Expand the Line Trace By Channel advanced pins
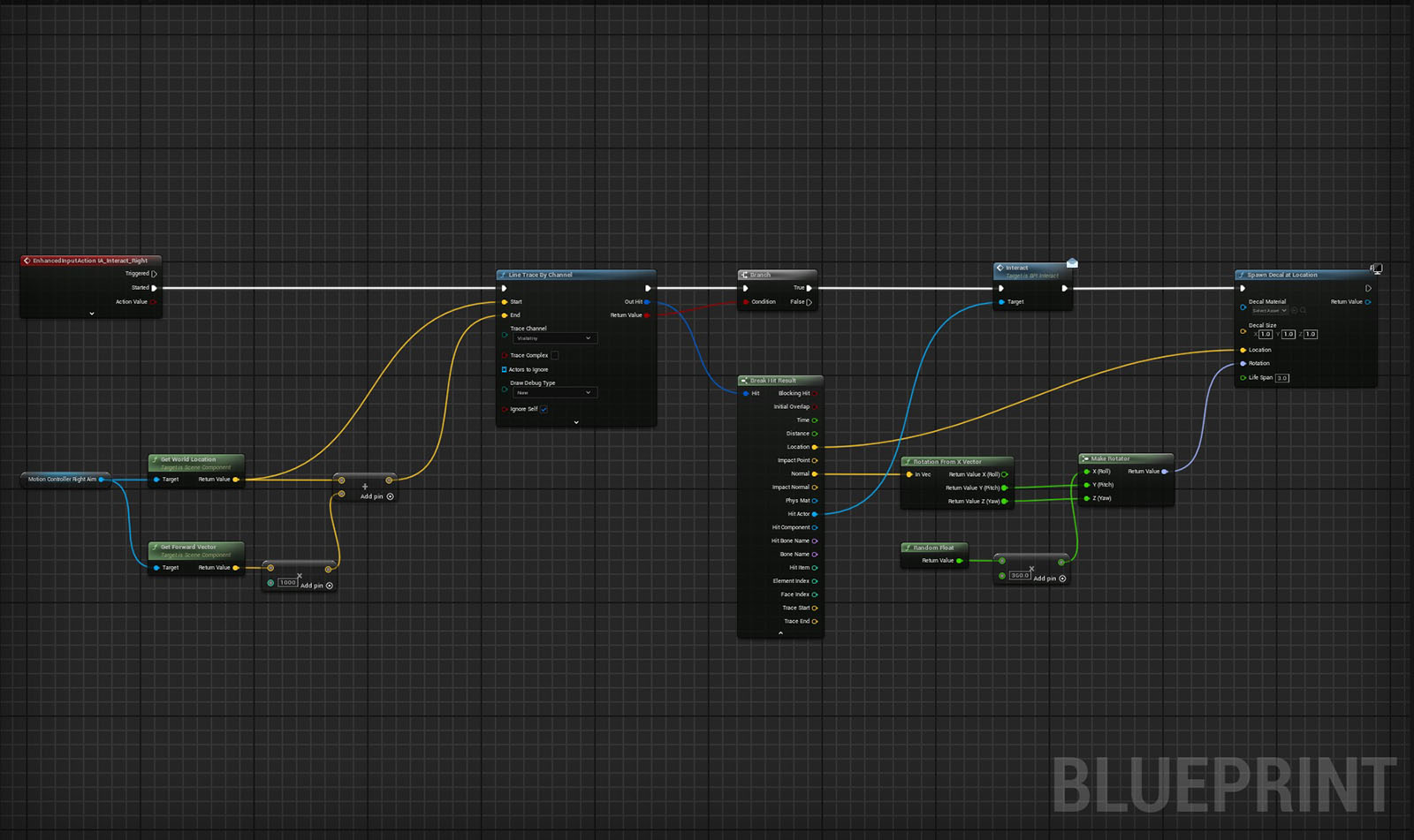Screen dimensions: 1414x840 point(576,422)
